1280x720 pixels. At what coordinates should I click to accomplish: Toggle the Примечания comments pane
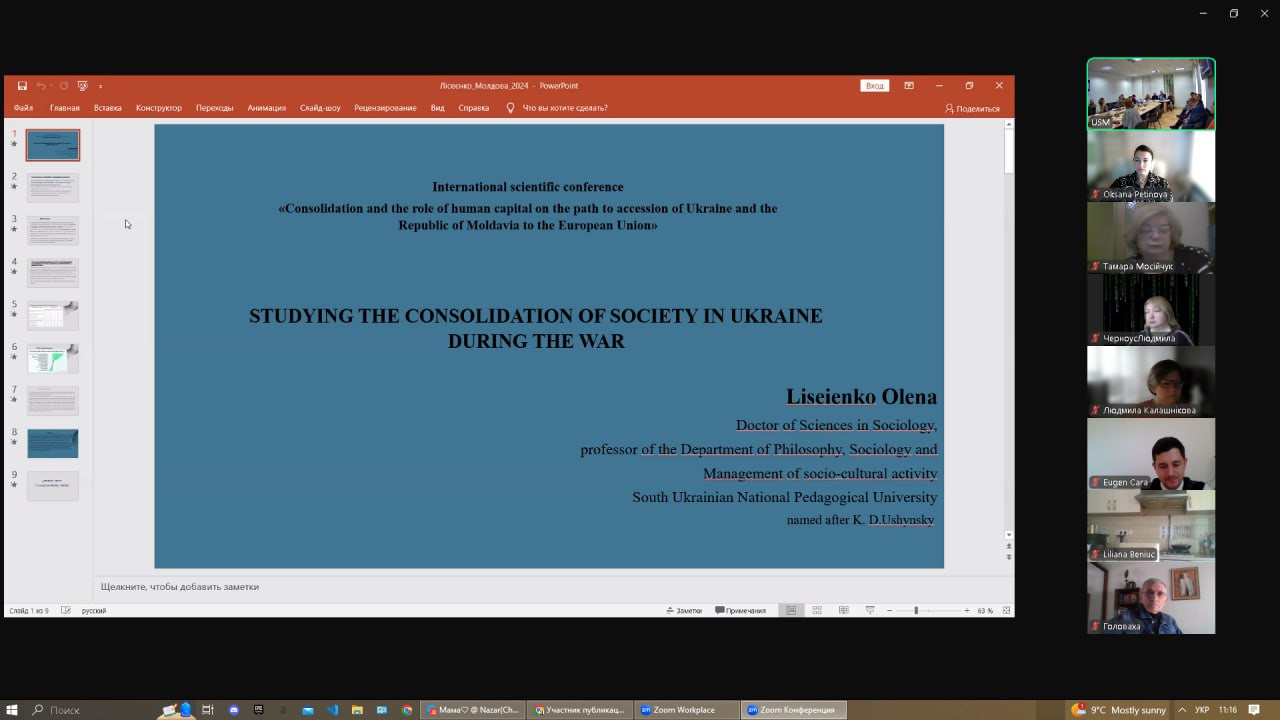pyautogui.click(x=741, y=610)
